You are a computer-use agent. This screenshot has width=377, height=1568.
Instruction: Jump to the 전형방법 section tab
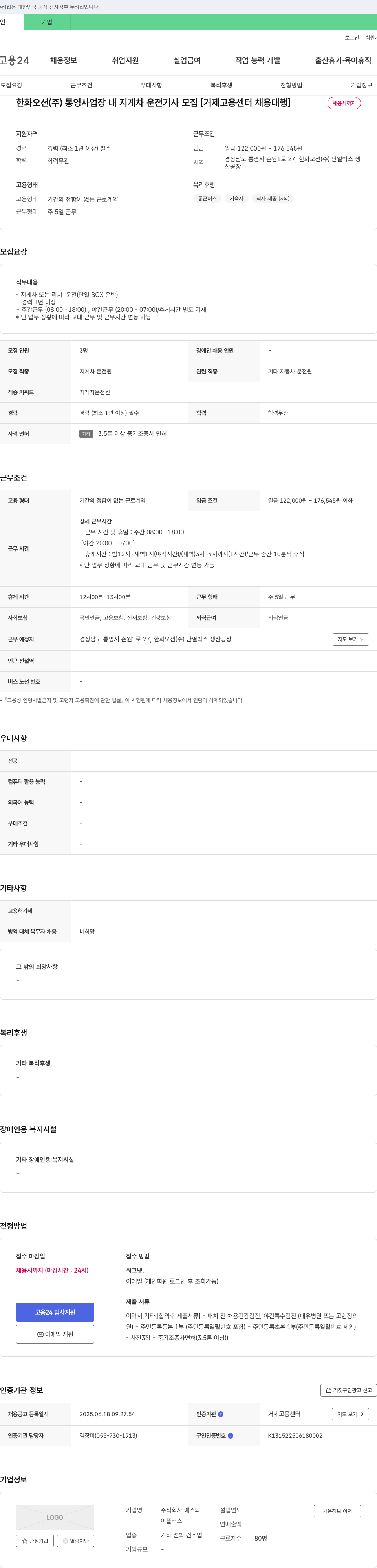click(x=291, y=85)
